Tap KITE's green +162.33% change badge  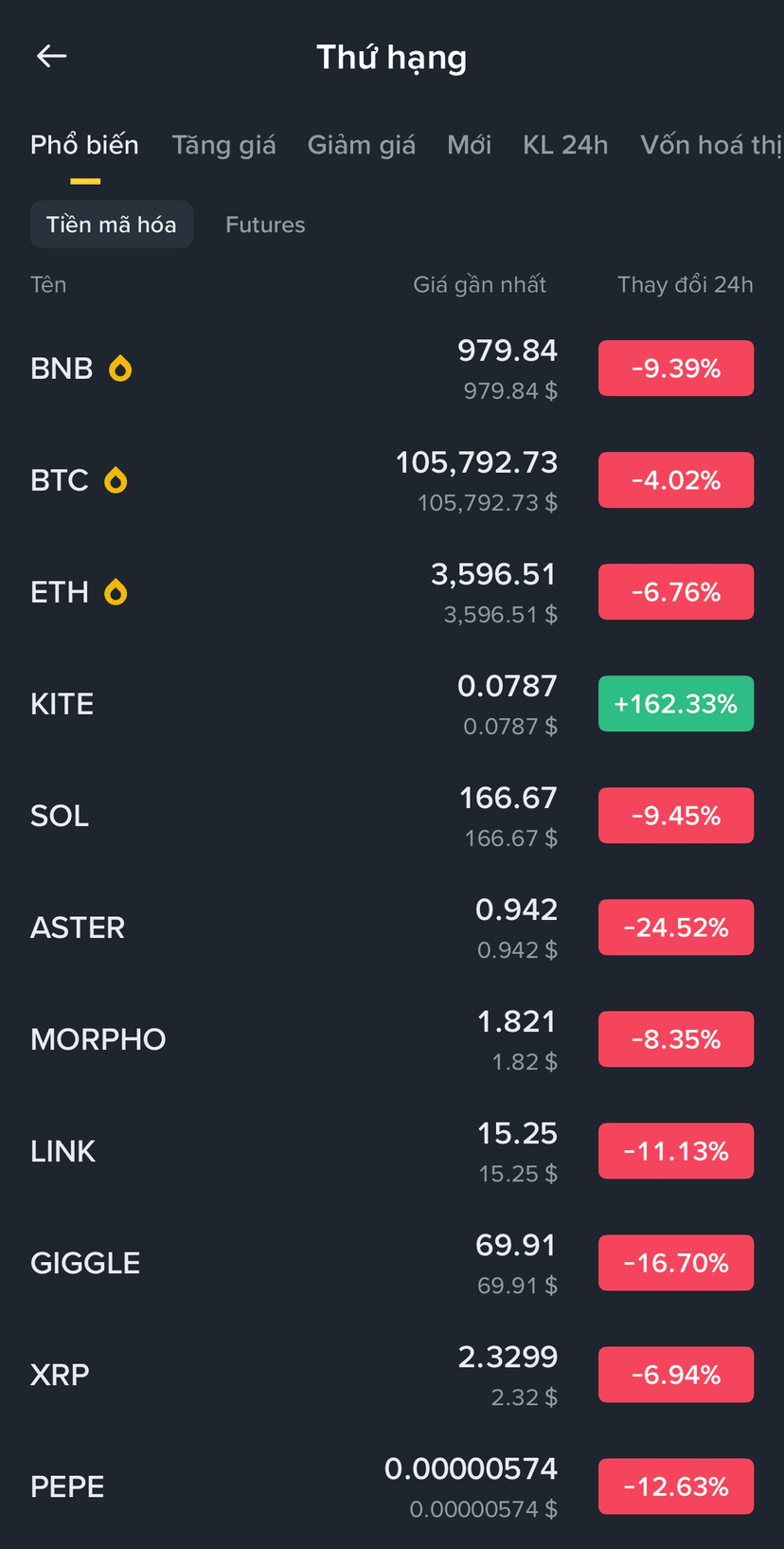pyautogui.click(x=676, y=704)
